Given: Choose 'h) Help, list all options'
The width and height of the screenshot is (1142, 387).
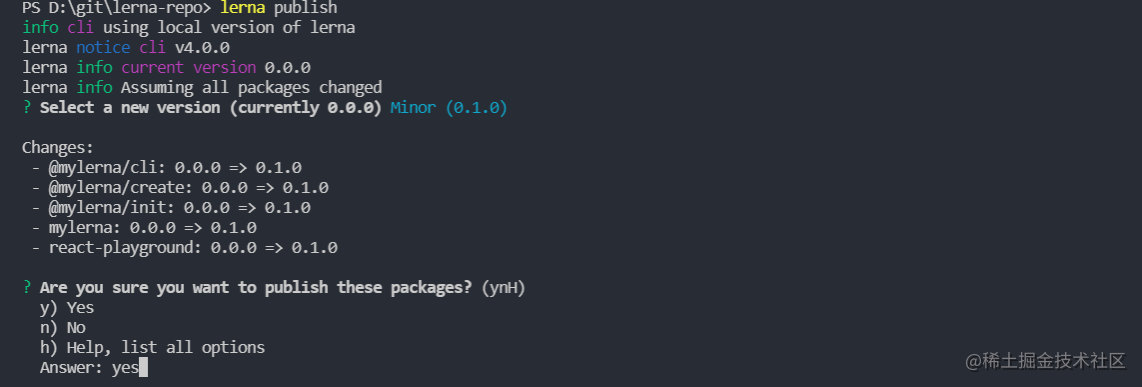Looking at the screenshot, I should 152,348.
